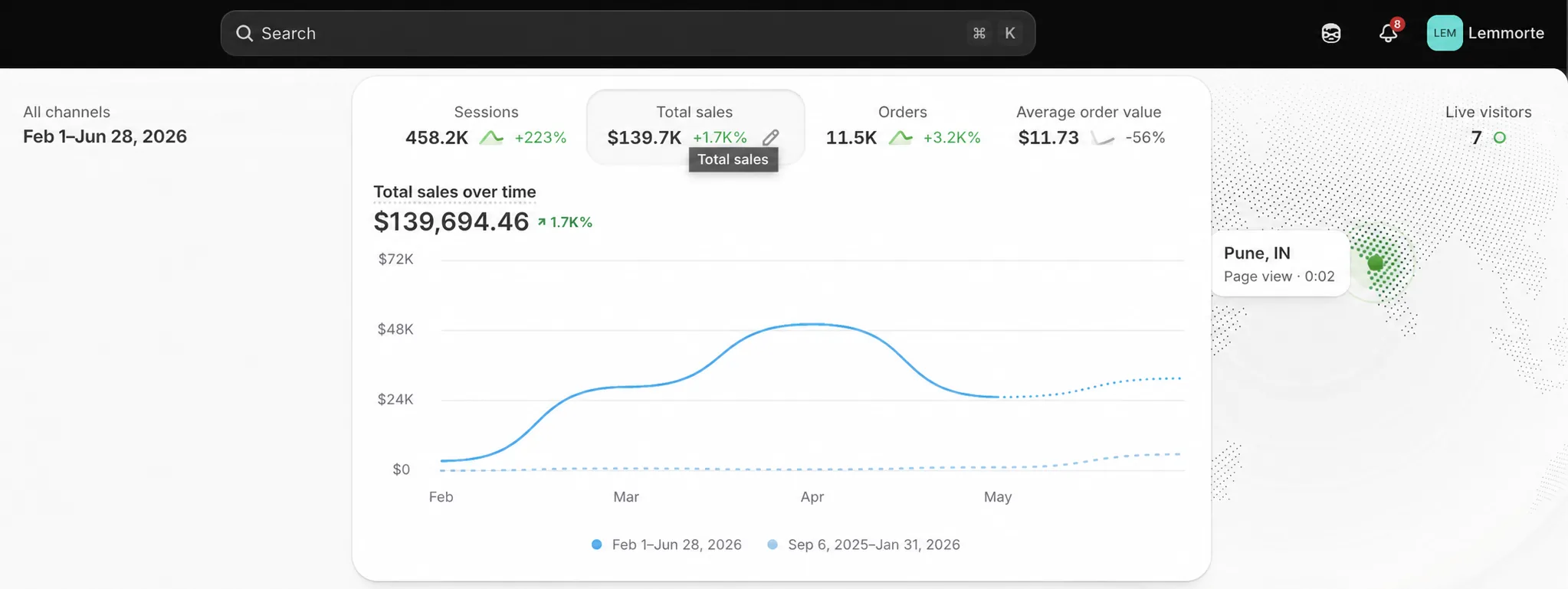1568x589 pixels.
Task: Click the Average order value sparkline
Action: tap(1102, 138)
